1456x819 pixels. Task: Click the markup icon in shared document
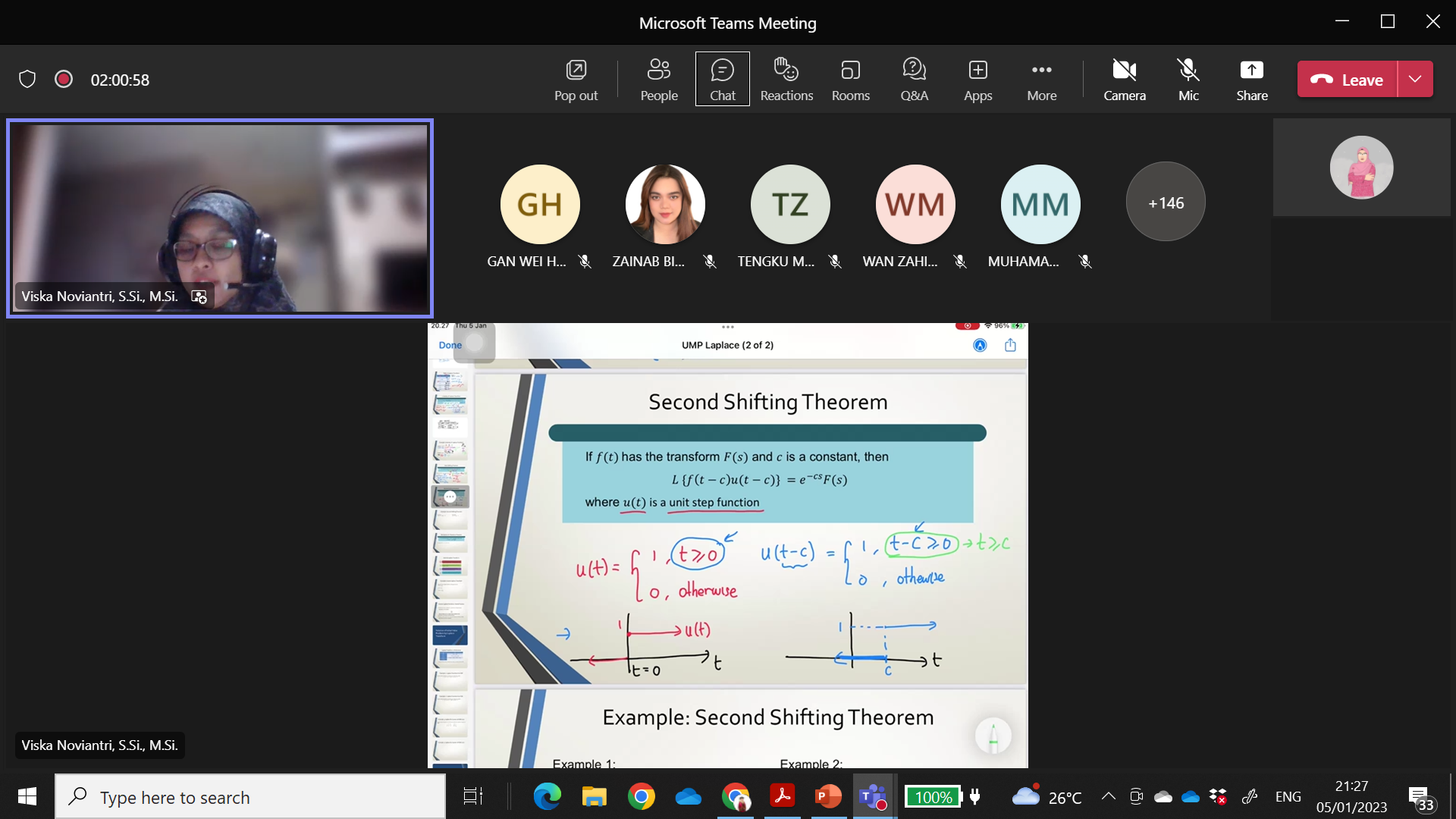point(980,345)
